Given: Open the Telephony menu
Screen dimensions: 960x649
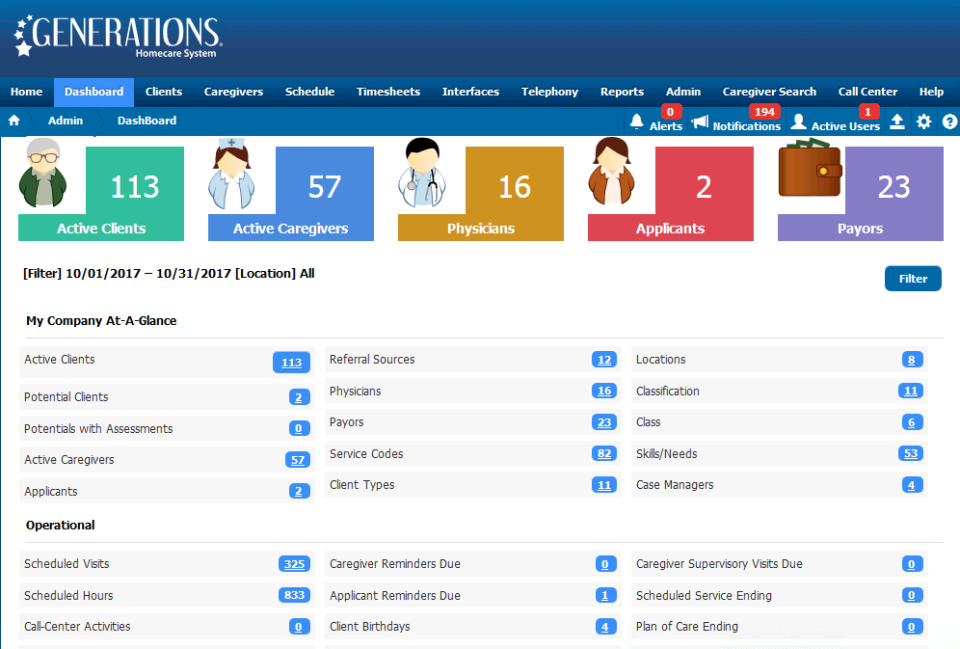Looking at the screenshot, I should coord(549,91).
